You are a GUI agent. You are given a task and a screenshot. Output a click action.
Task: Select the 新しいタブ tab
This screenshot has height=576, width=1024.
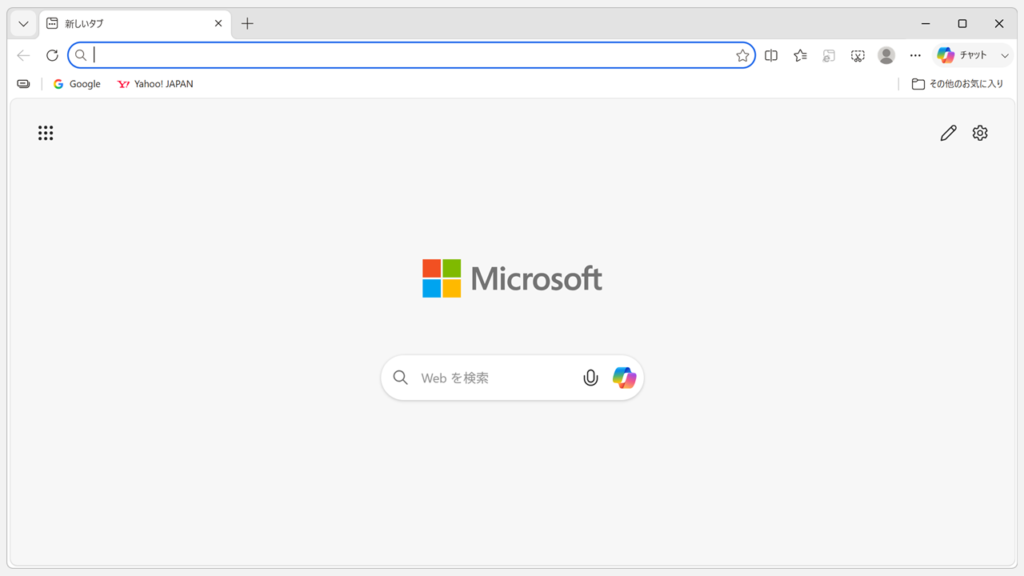point(135,24)
